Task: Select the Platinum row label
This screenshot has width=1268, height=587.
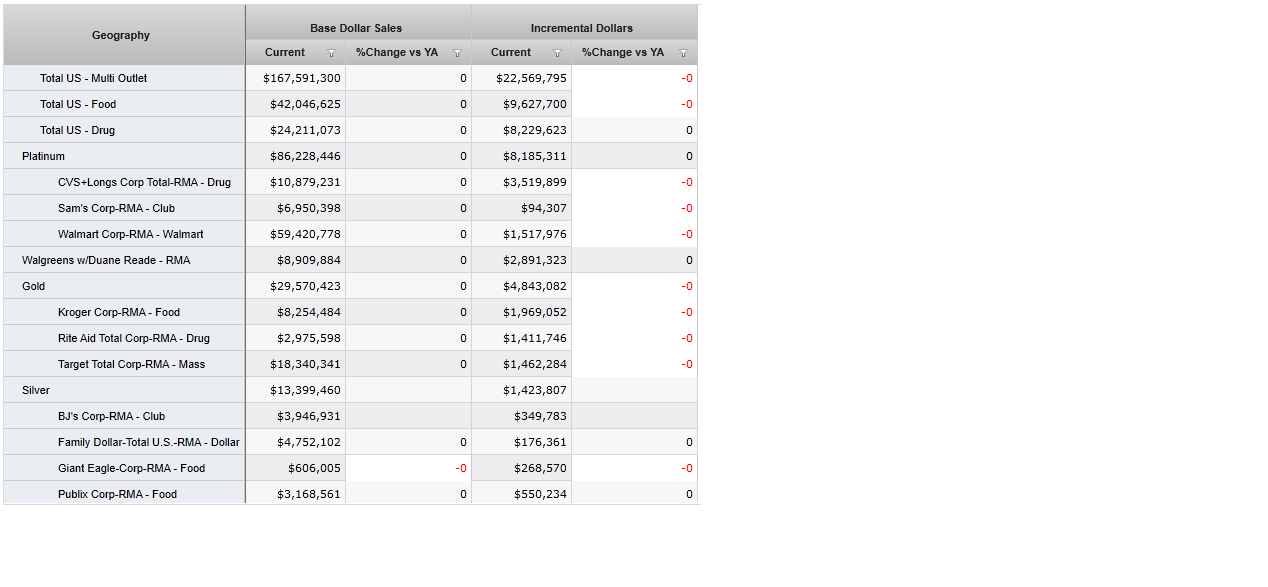Action: [x=44, y=156]
